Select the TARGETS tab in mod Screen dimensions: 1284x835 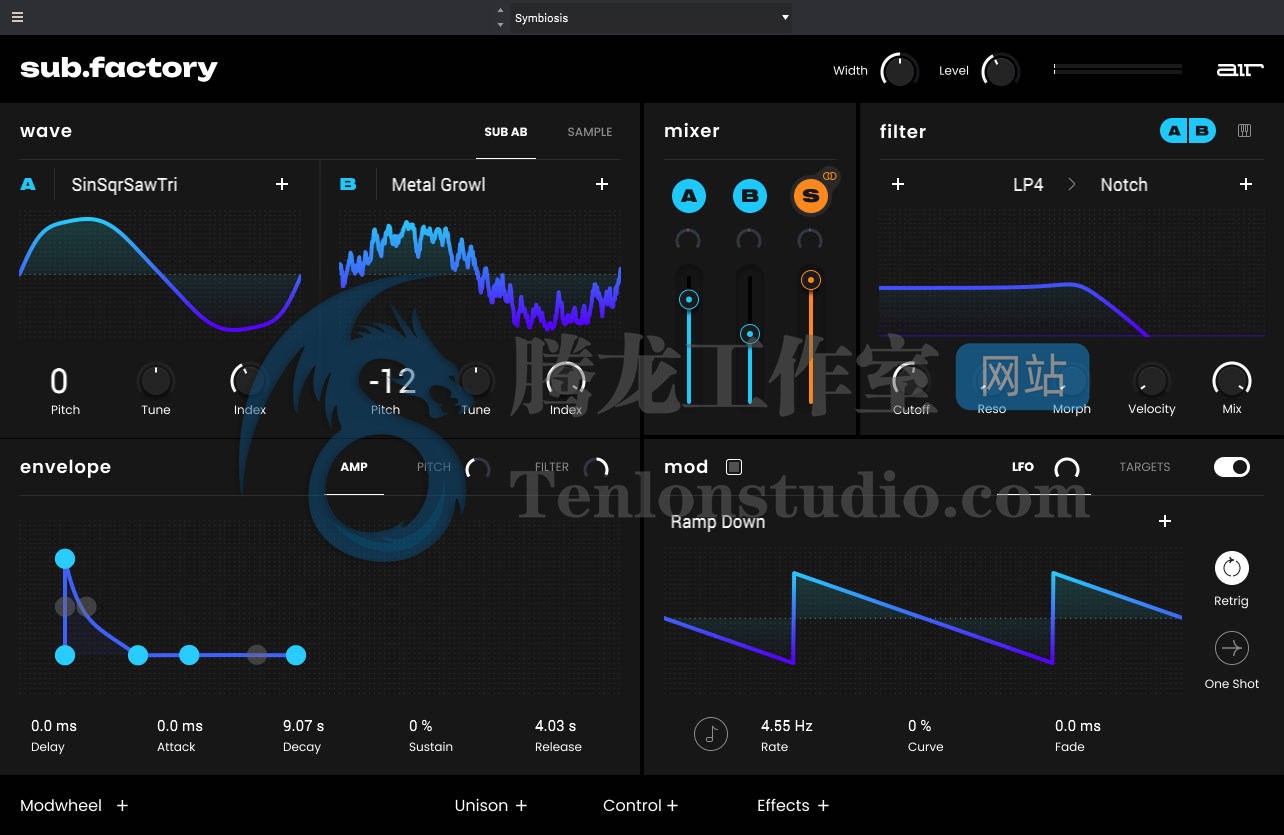1144,467
